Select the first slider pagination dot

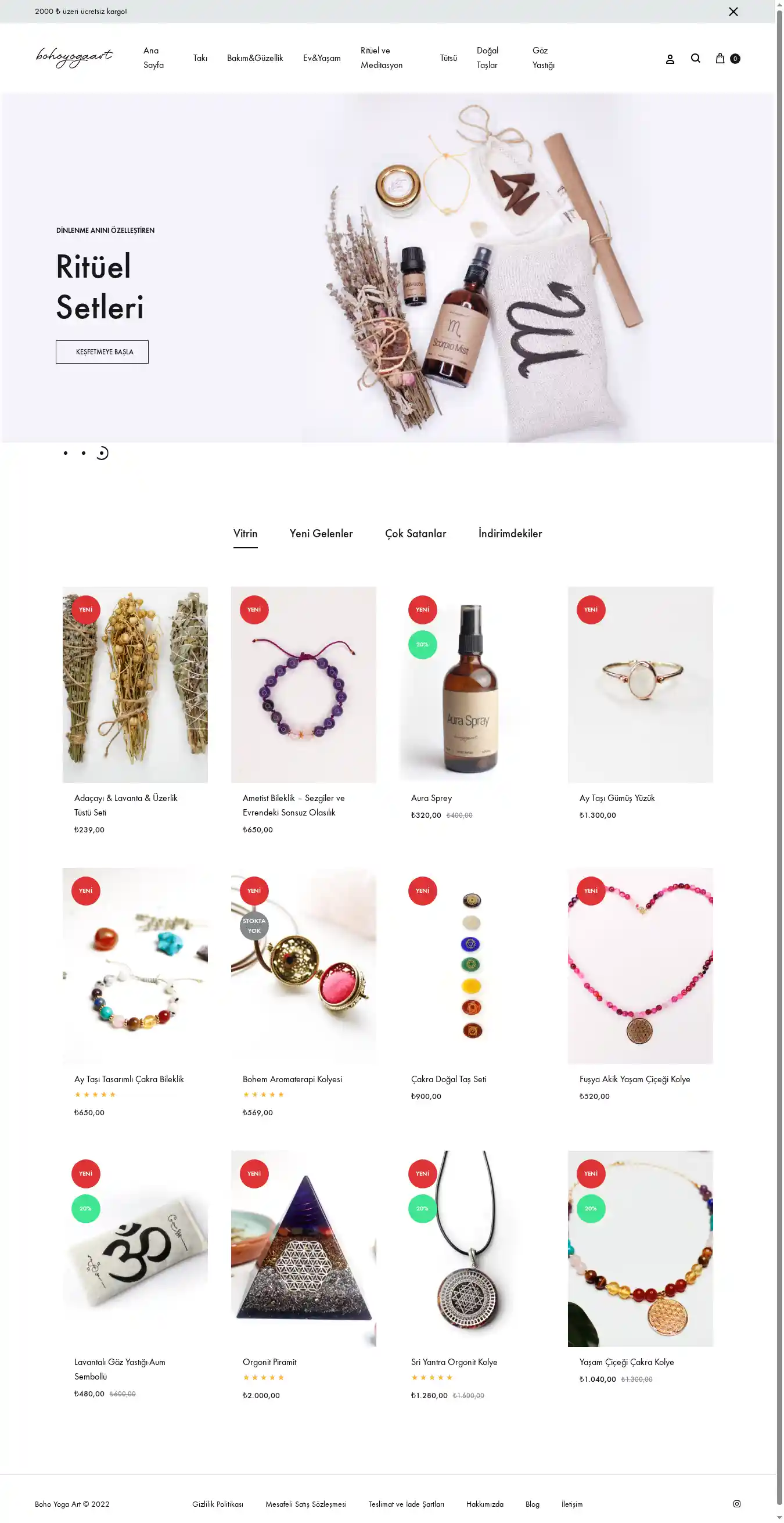click(66, 453)
